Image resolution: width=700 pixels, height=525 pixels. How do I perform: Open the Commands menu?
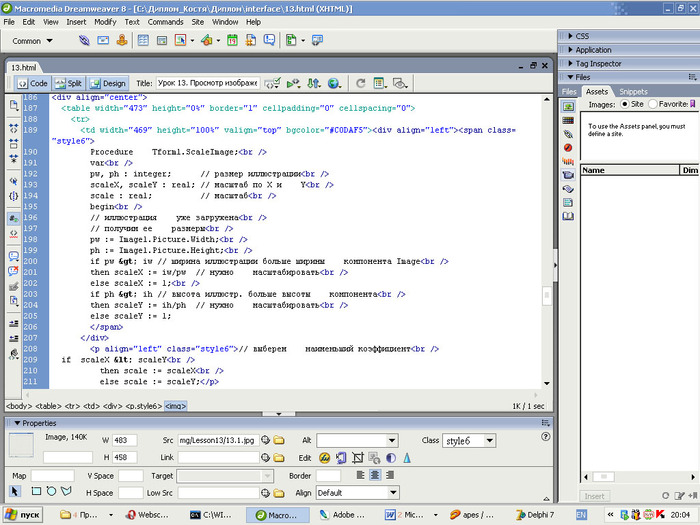click(x=166, y=22)
